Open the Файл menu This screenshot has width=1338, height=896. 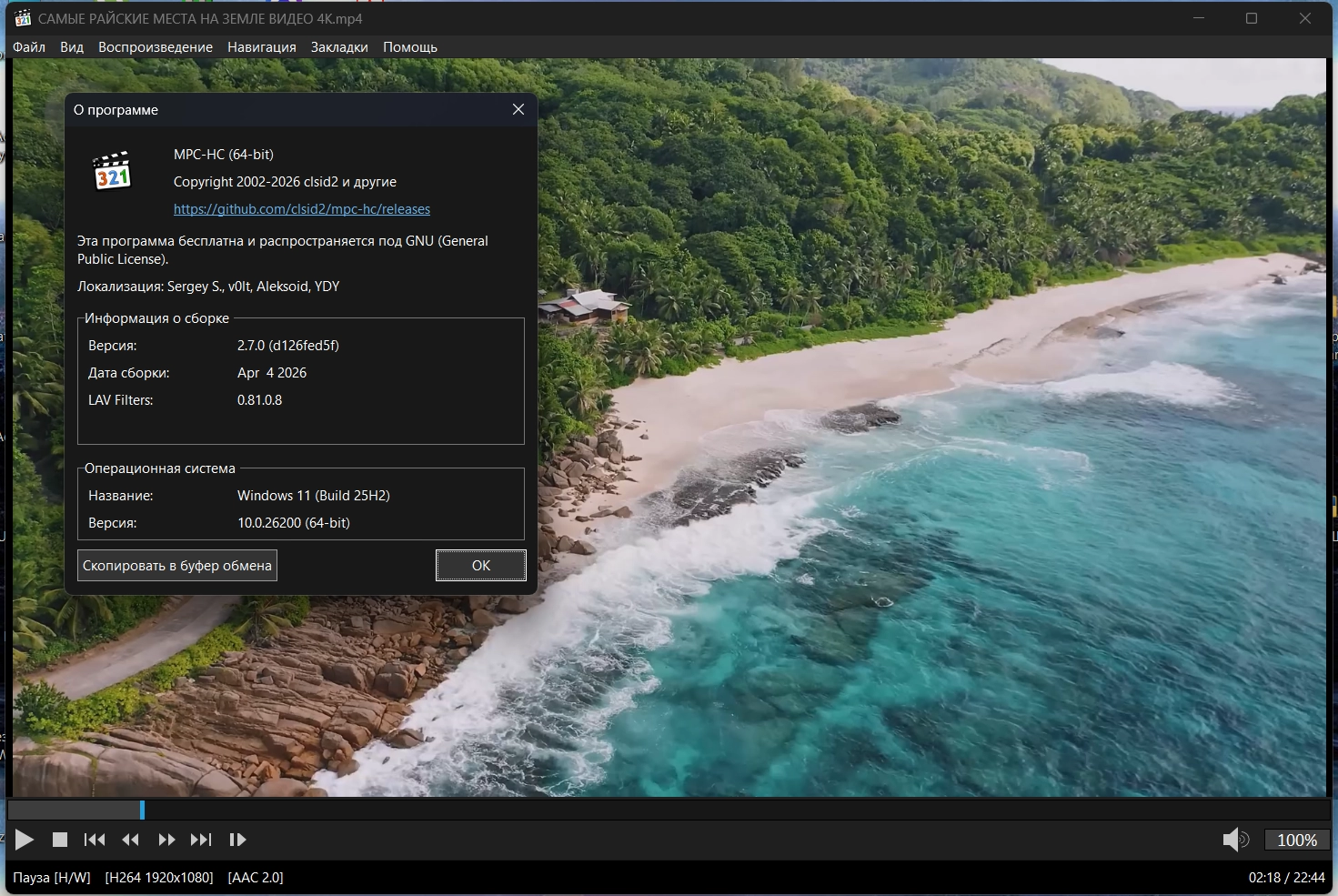tap(29, 47)
